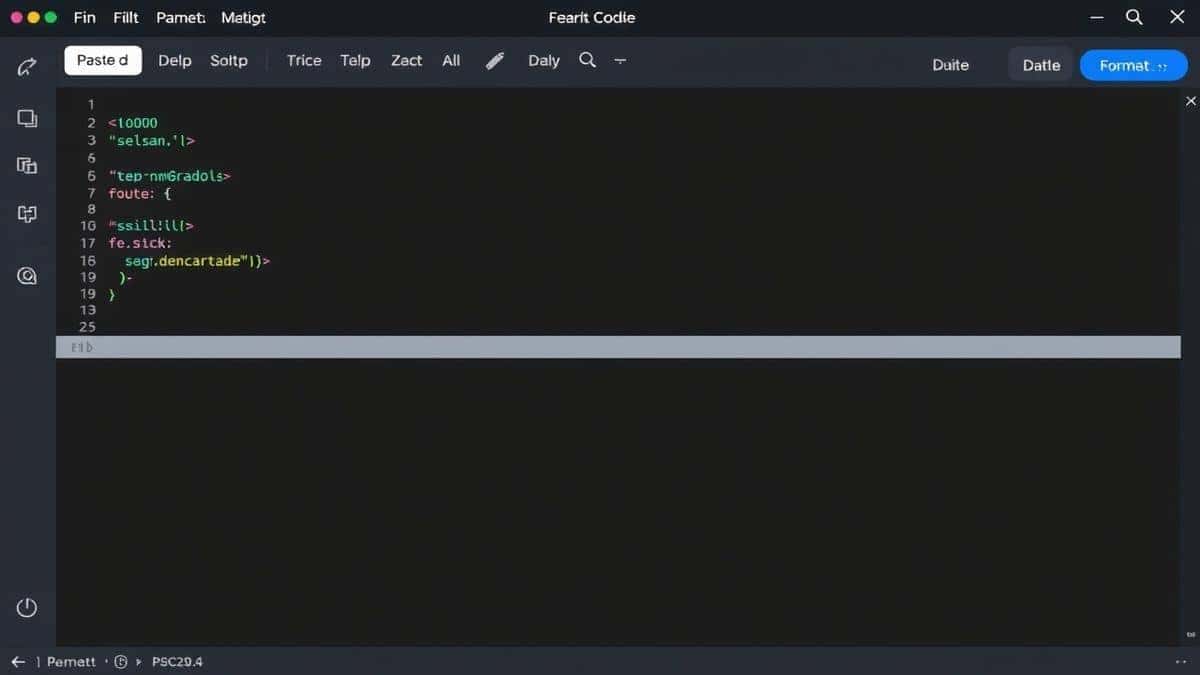This screenshot has height=675, width=1200.
Task: Toggle the Daly option in the toolbar
Action: [x=543, y=60]
